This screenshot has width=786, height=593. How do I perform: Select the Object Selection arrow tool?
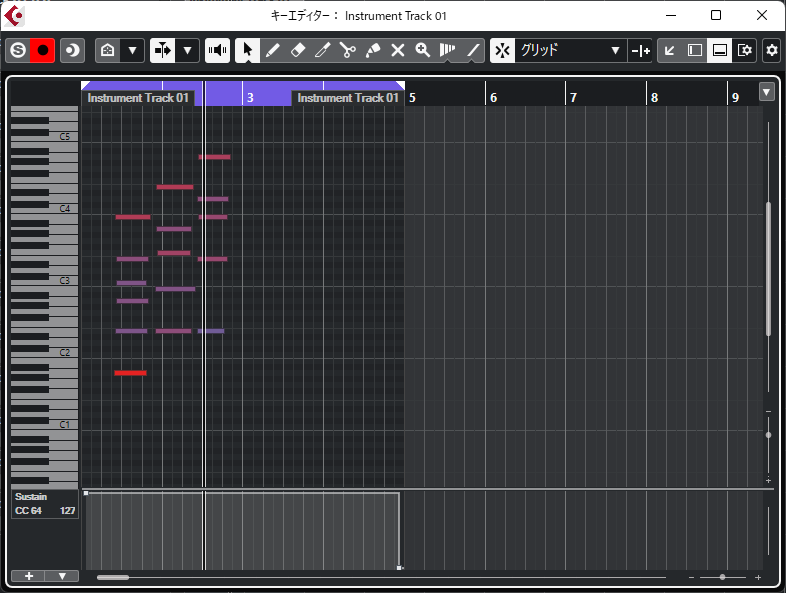[x=248, y=50]
